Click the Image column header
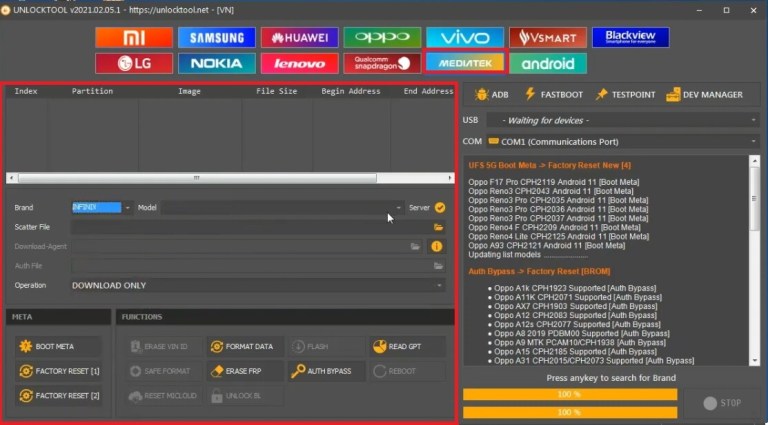This screenshot has height=425, width=768. point(190,91)
